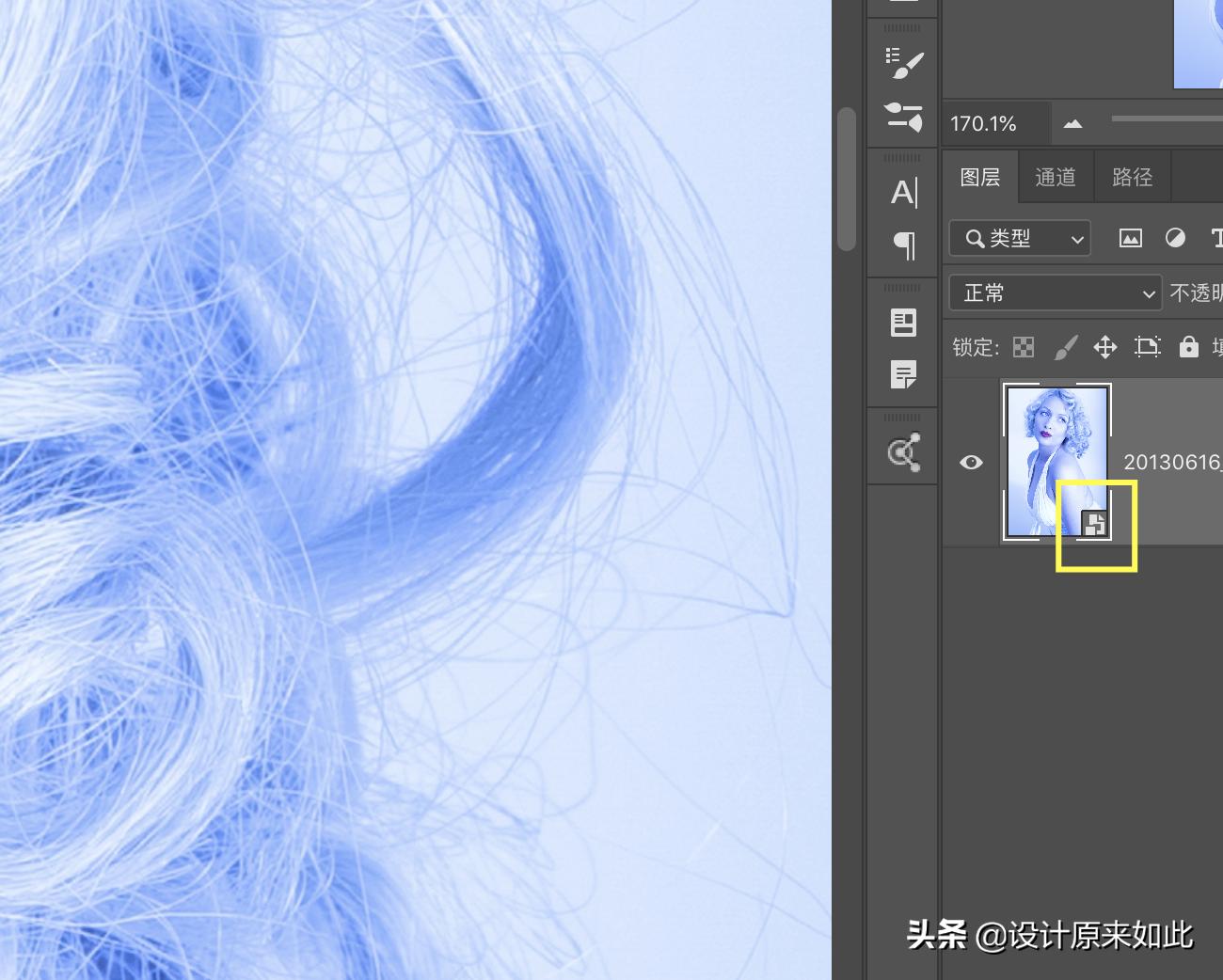The height and width of the screenshot is (980, 1223).
Task: Toggle lock transparent pixels
Action: coord(1024,347)
